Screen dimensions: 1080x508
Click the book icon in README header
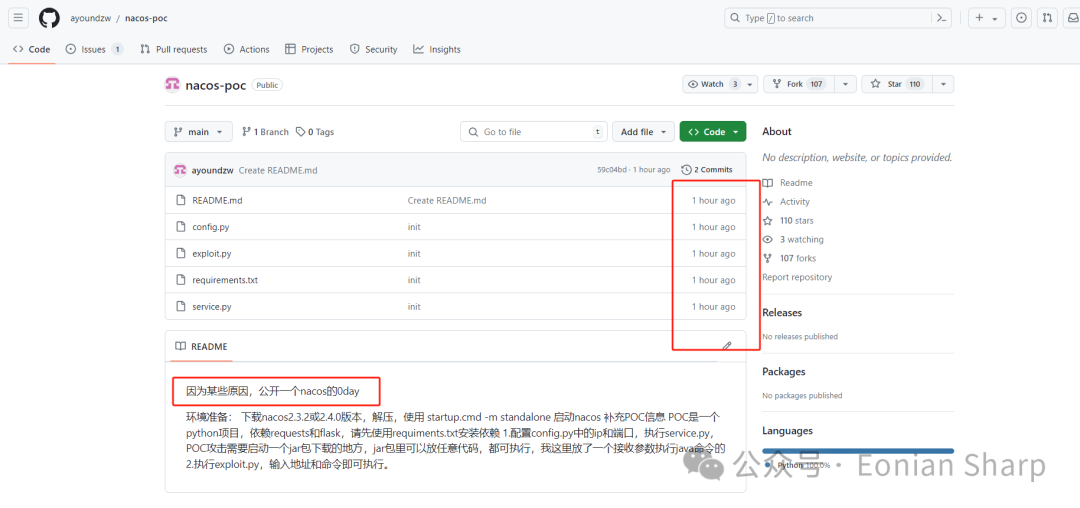(x=180, y=346)
